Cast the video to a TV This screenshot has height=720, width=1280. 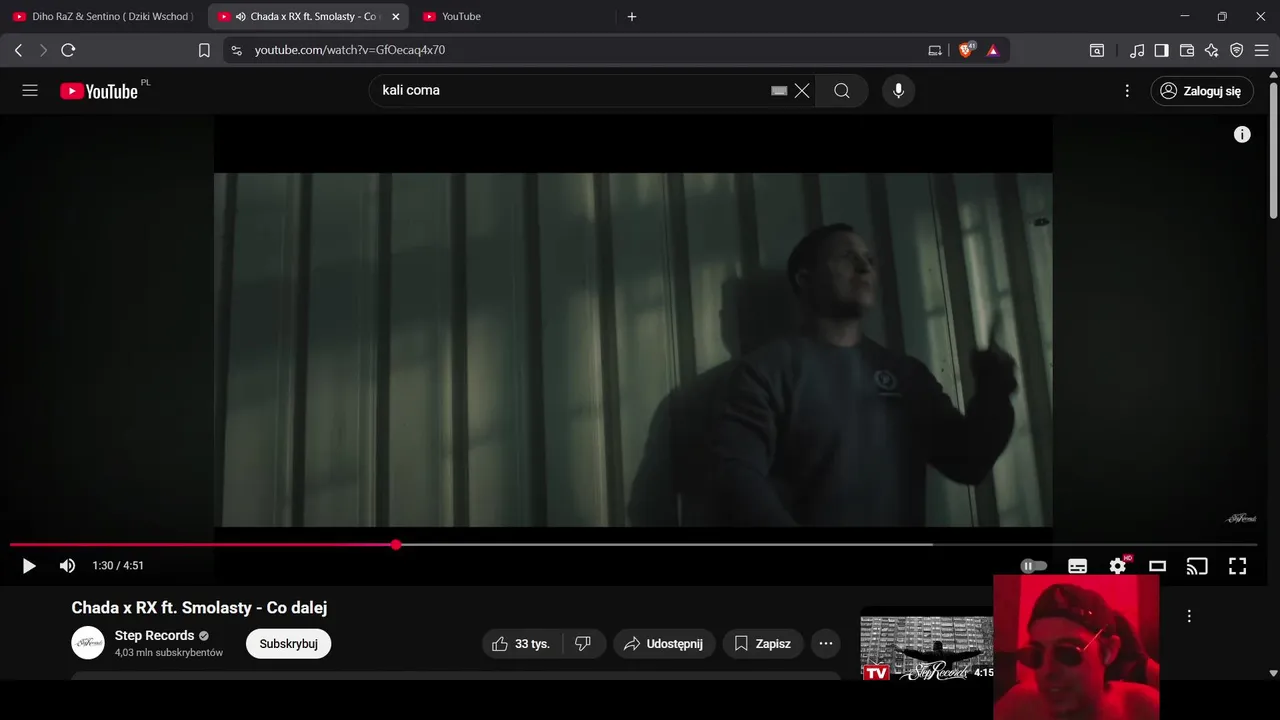point(1197,566)
